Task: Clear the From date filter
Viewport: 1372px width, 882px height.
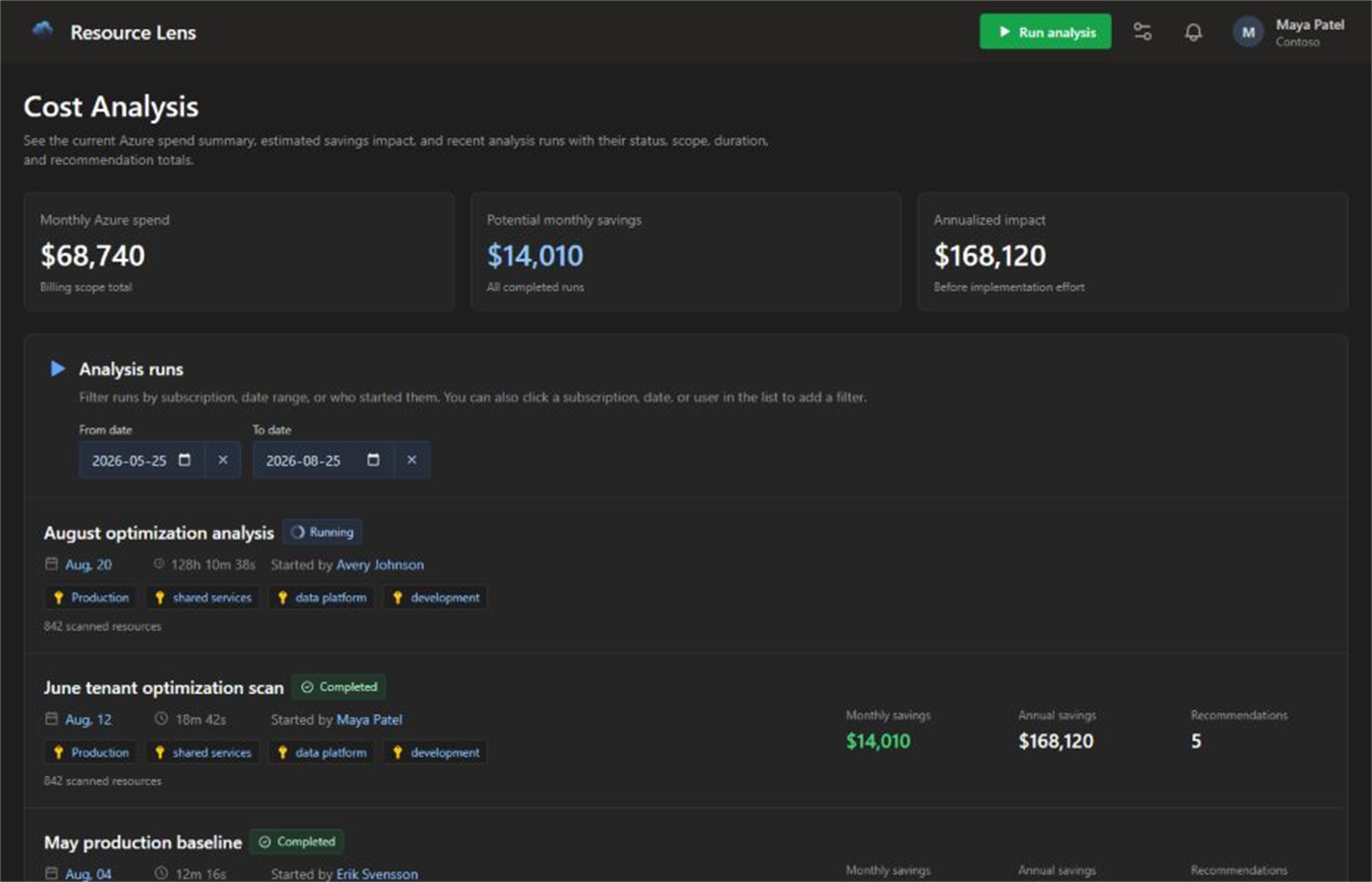Action: pos(223,460)
